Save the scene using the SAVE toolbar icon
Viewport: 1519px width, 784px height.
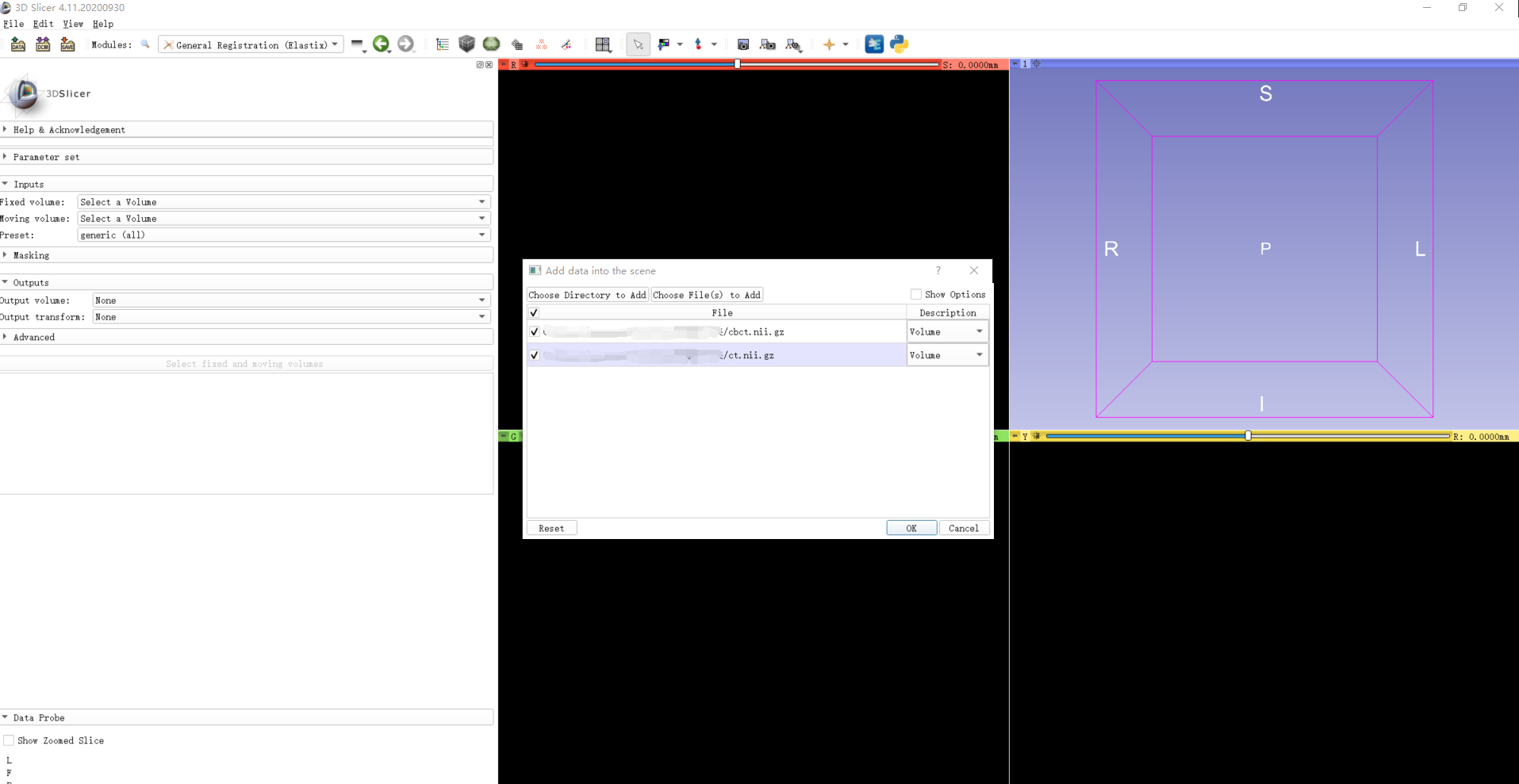click(x=68, y=44)
